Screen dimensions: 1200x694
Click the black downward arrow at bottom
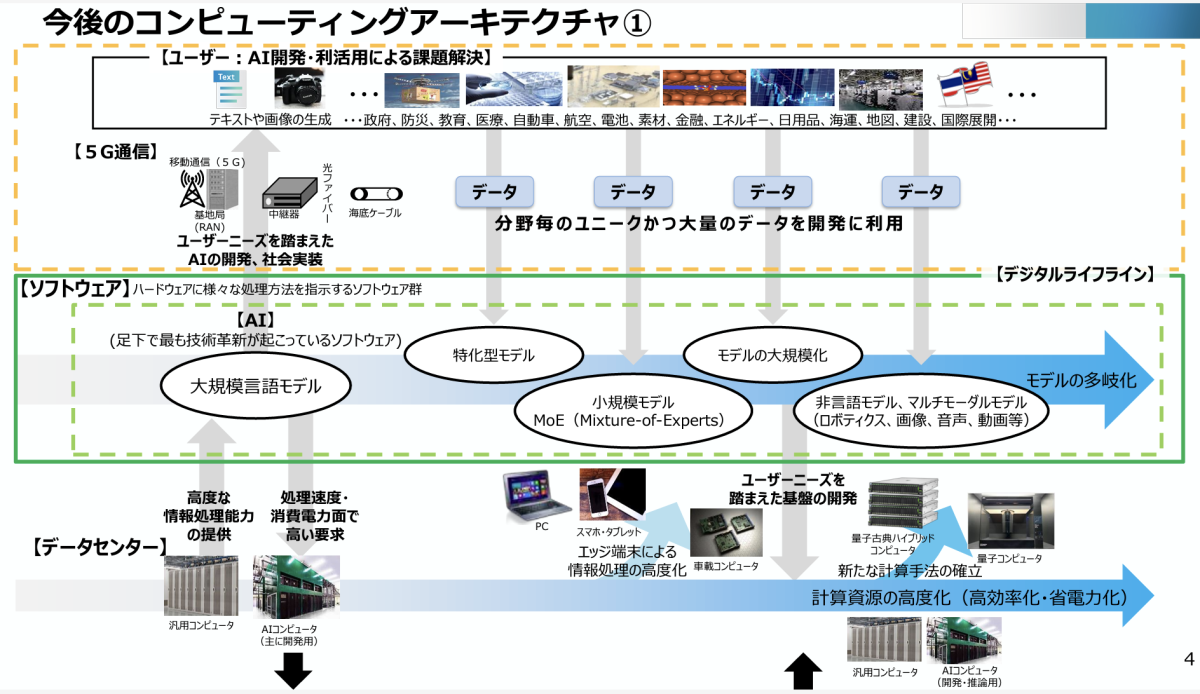click(x=294, y=672)
